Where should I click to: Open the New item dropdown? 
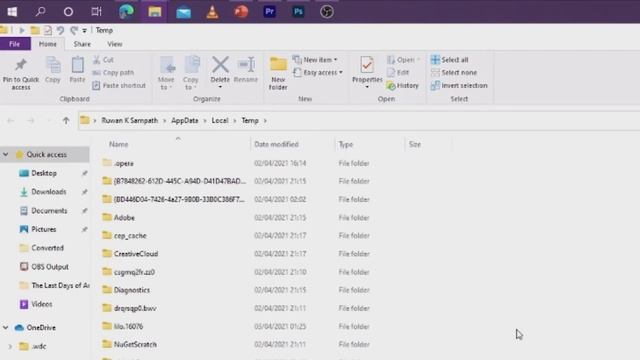click(x=315, y=60)
